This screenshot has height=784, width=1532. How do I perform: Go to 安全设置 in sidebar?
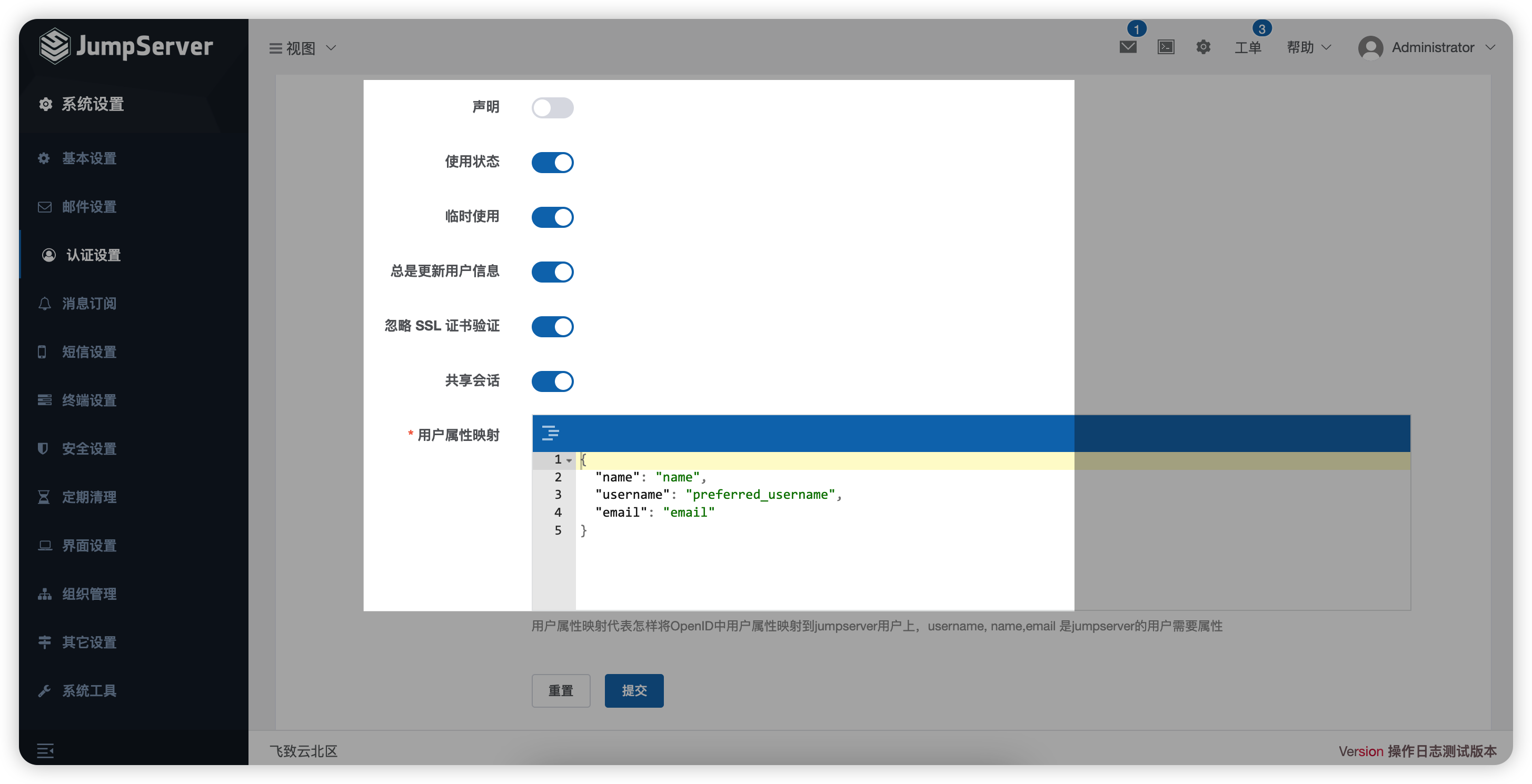89,449
